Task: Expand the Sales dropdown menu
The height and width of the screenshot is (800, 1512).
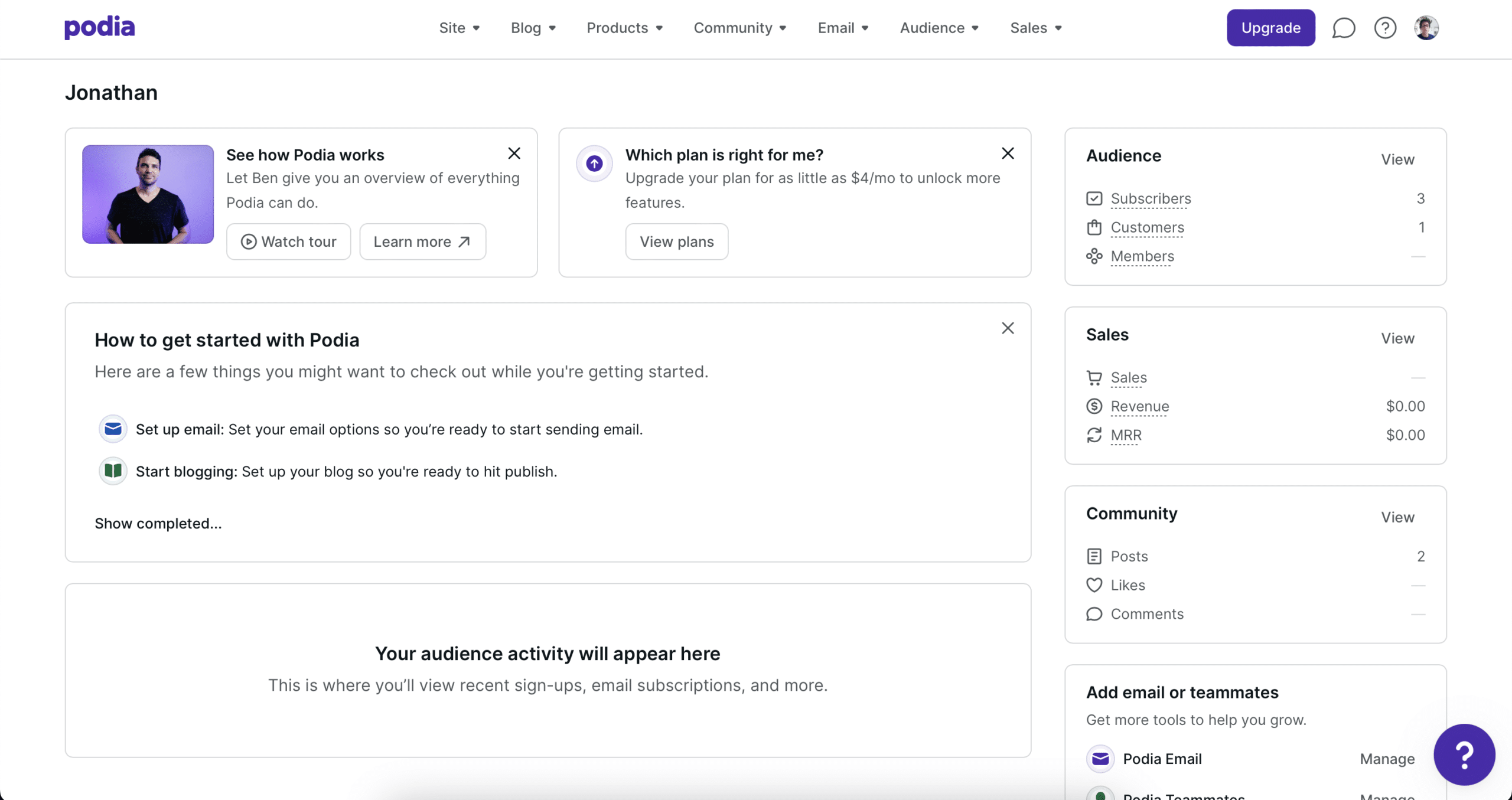Action: [x=1037, y=28]
